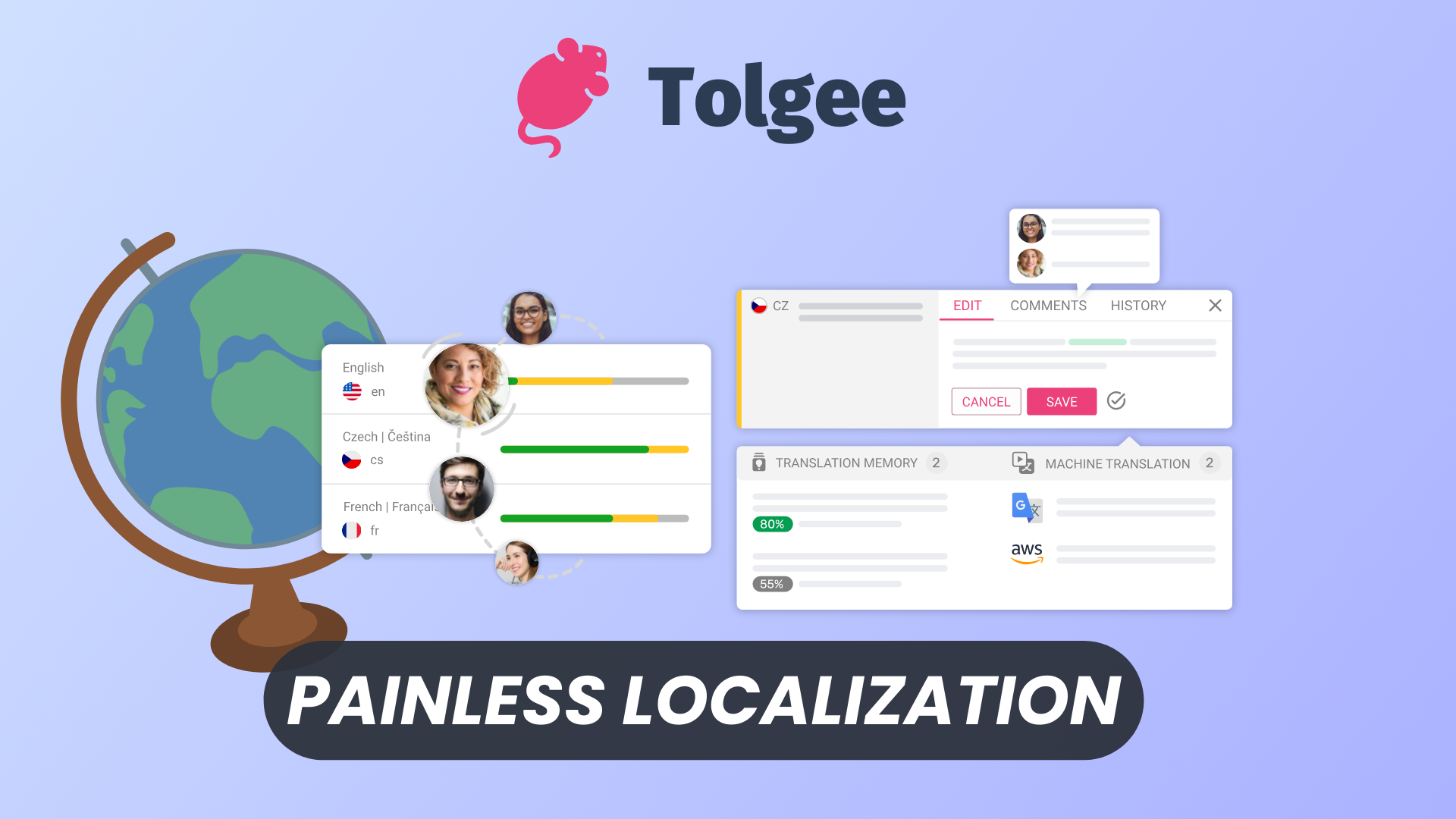The width and height of the screenshot is (1456, 819).
Task: Click the French flag icon
Action: 353,529
